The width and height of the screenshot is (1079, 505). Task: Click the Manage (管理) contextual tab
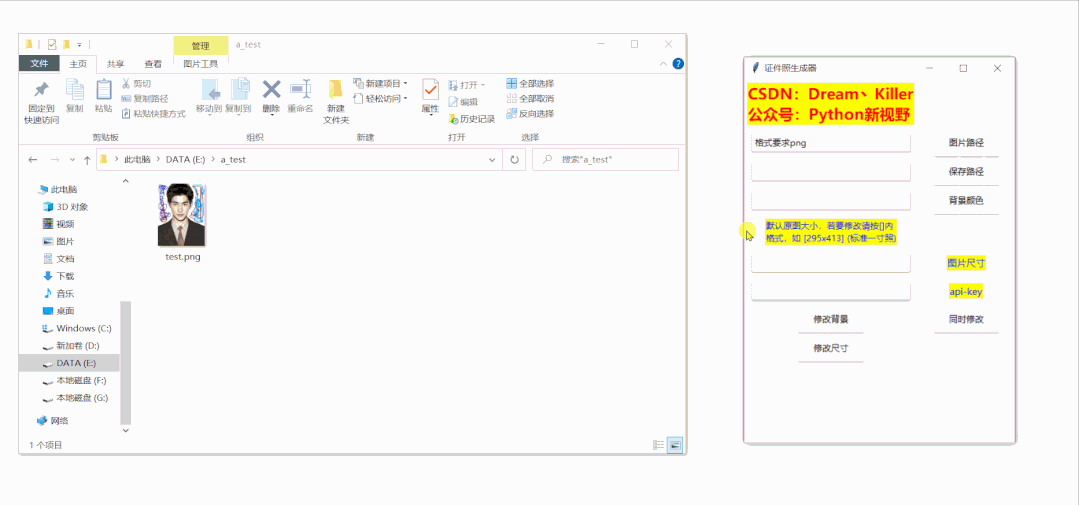(x=200, y=45)
